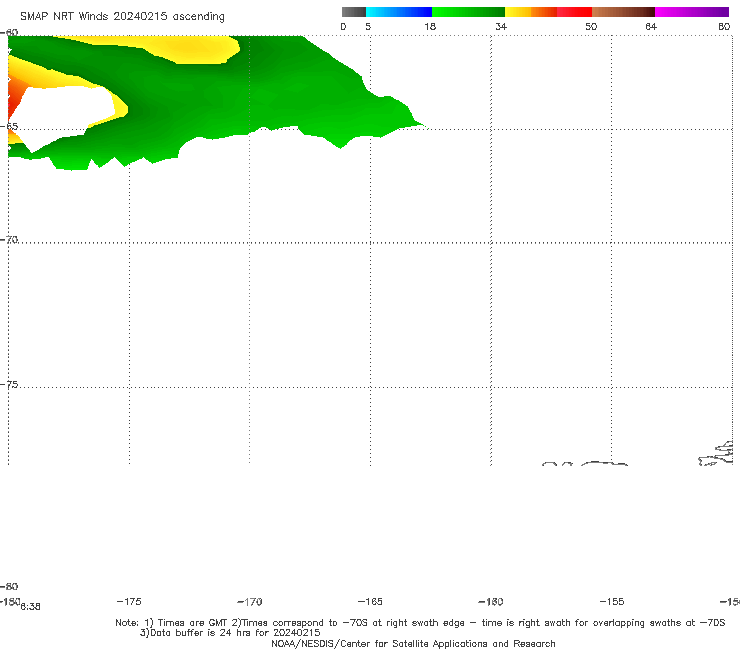Click the colorbar label 18

pos(430,26)
